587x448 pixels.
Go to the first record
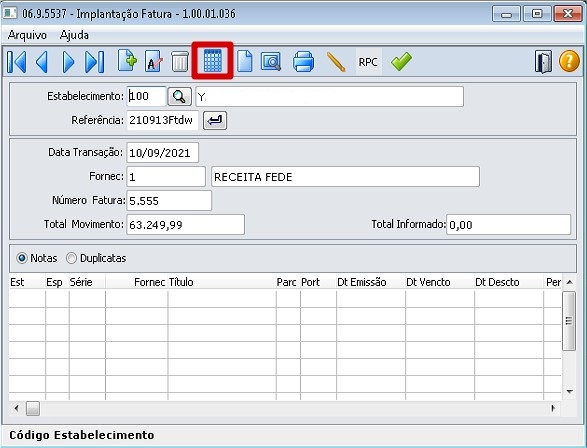click(x=17, y=62)
